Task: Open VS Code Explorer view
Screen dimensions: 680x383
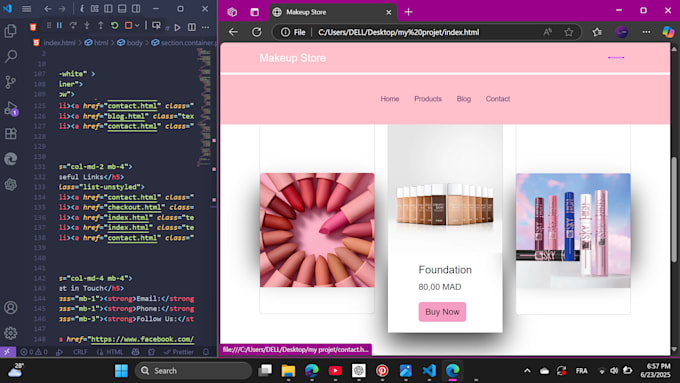Action: [10, 31]
